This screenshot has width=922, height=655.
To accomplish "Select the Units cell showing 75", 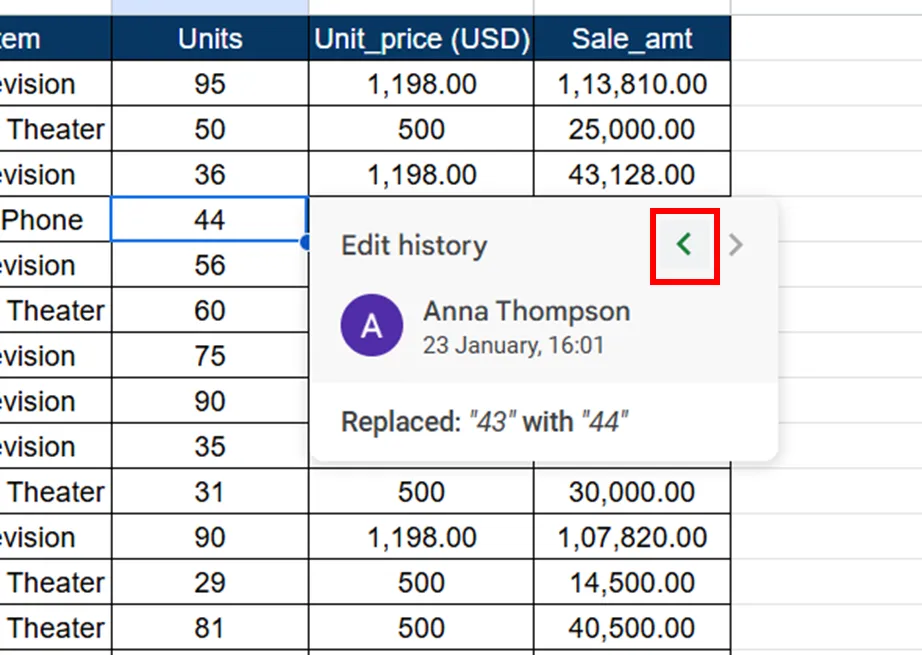I will click(x=210, y=355).
